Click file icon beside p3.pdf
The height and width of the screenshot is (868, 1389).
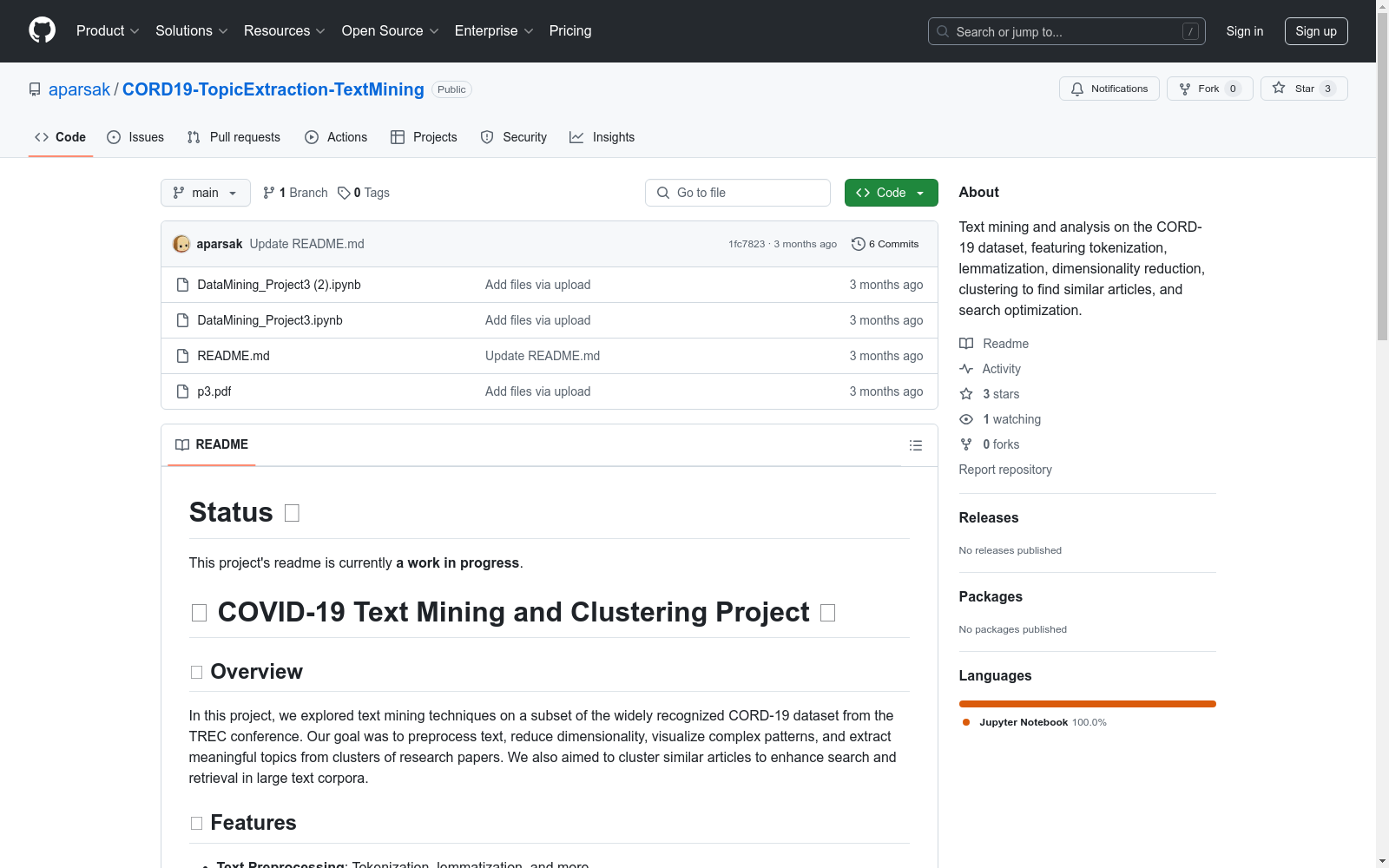click(x=182, y=391)
